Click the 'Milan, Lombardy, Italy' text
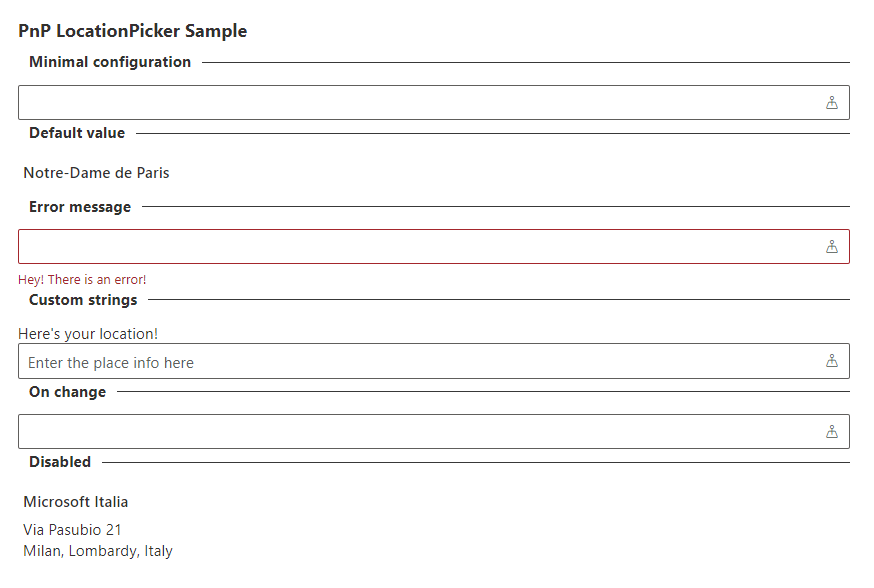Image resolution: width=874 pixels, height=588 pixels. [x=98, y=551]
